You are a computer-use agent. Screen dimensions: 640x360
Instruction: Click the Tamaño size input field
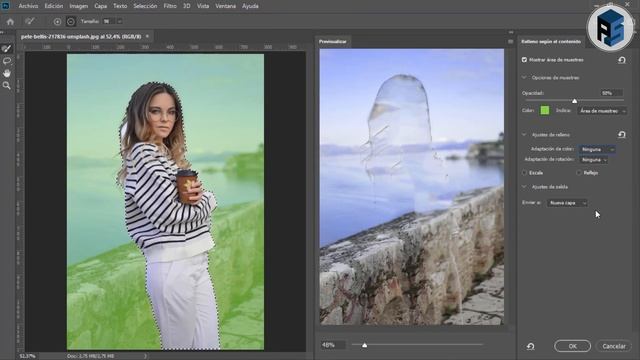tap(108, 21)
